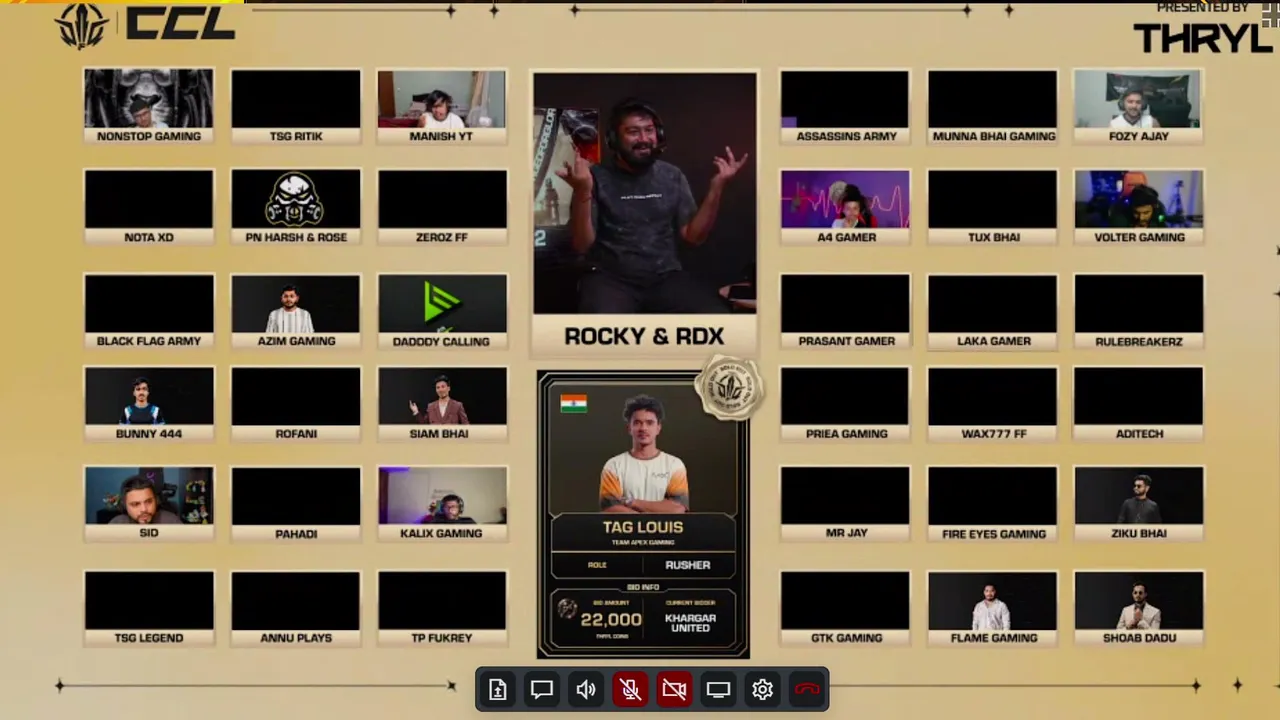Click the THRYL sponsor logo
1280x720 pixels.
click(x=1203, y=37)
